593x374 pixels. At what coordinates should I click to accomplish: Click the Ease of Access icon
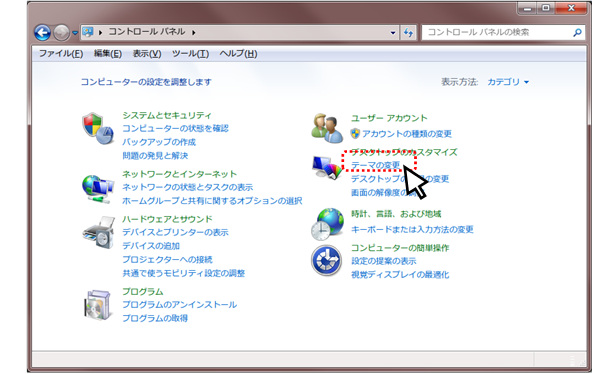(x=327, y=261)
